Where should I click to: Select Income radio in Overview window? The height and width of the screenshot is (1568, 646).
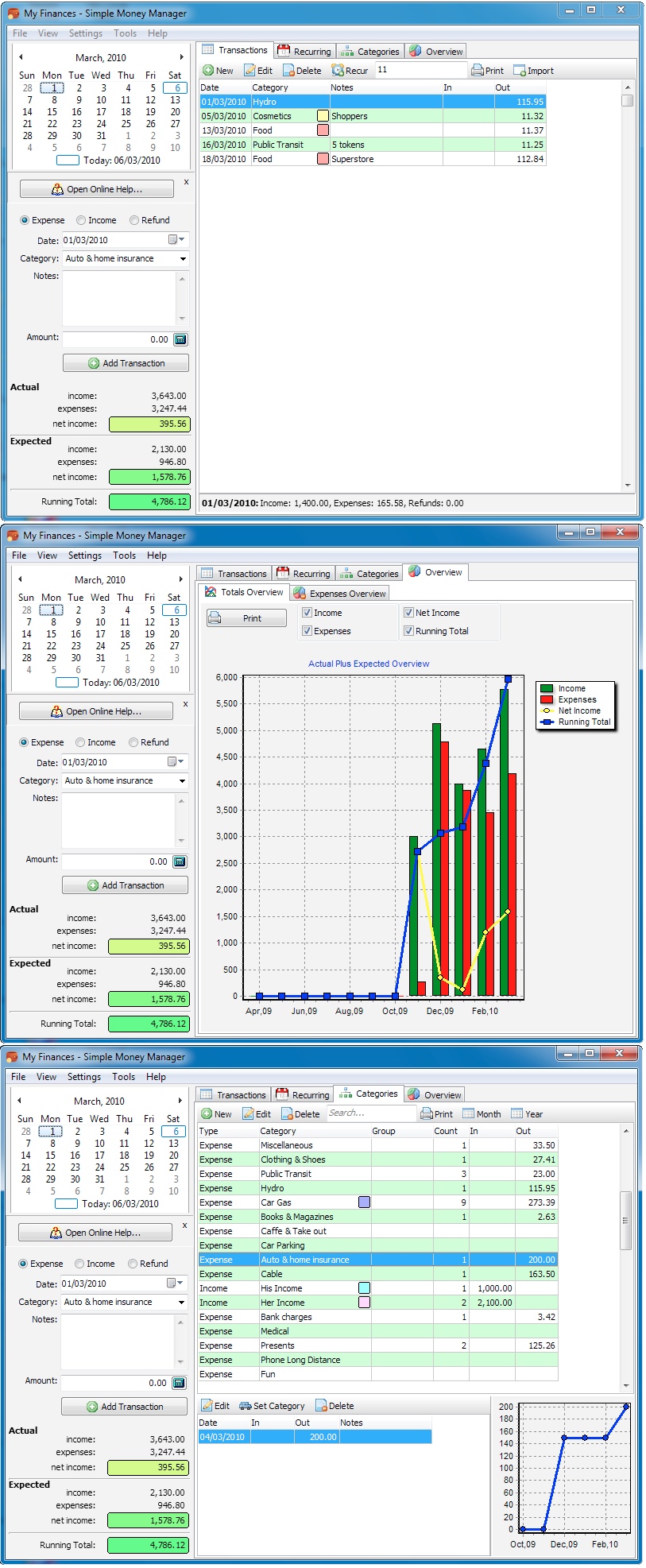[x=80, y=742]
